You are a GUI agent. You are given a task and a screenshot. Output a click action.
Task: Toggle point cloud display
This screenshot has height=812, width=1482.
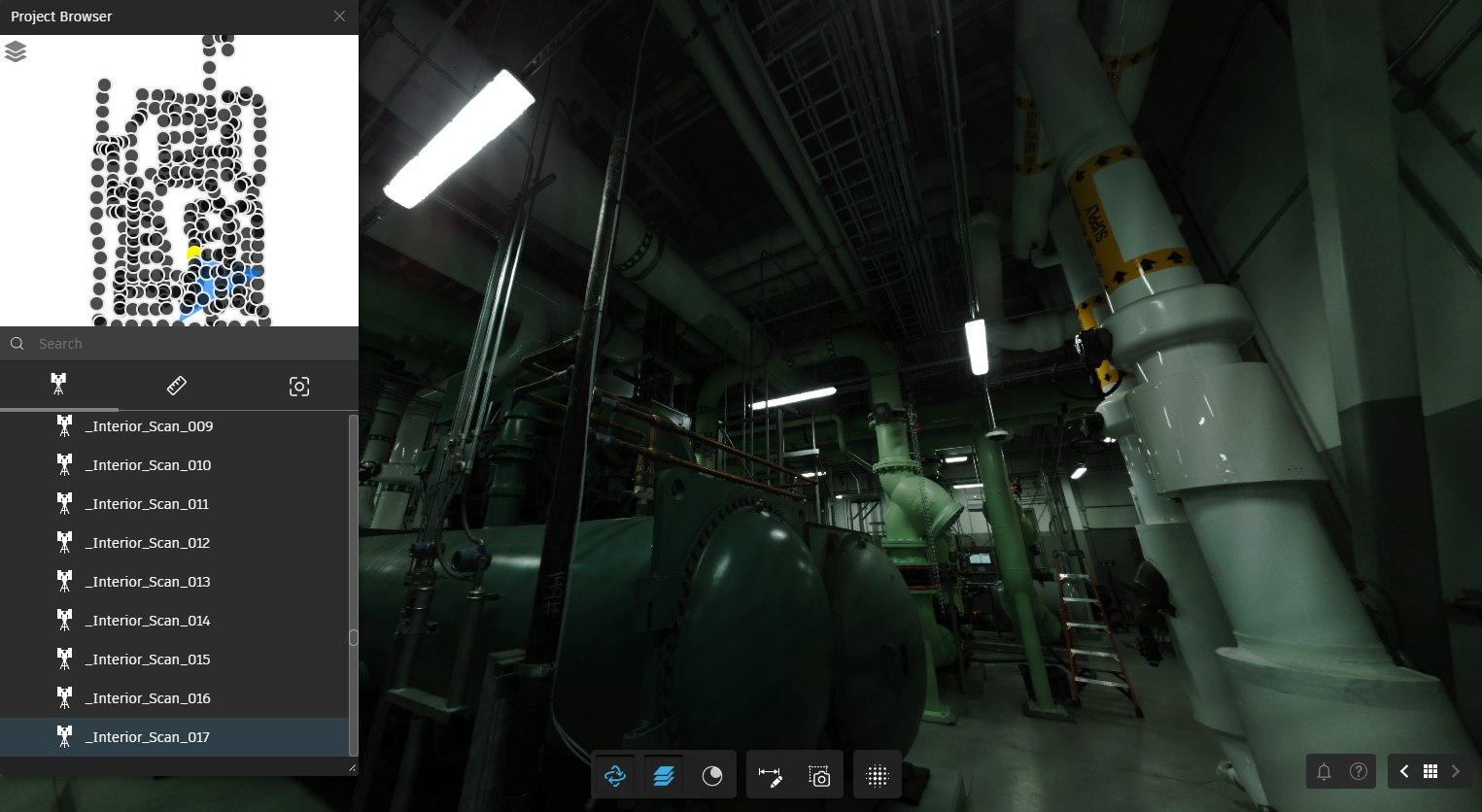coord(877,774)
